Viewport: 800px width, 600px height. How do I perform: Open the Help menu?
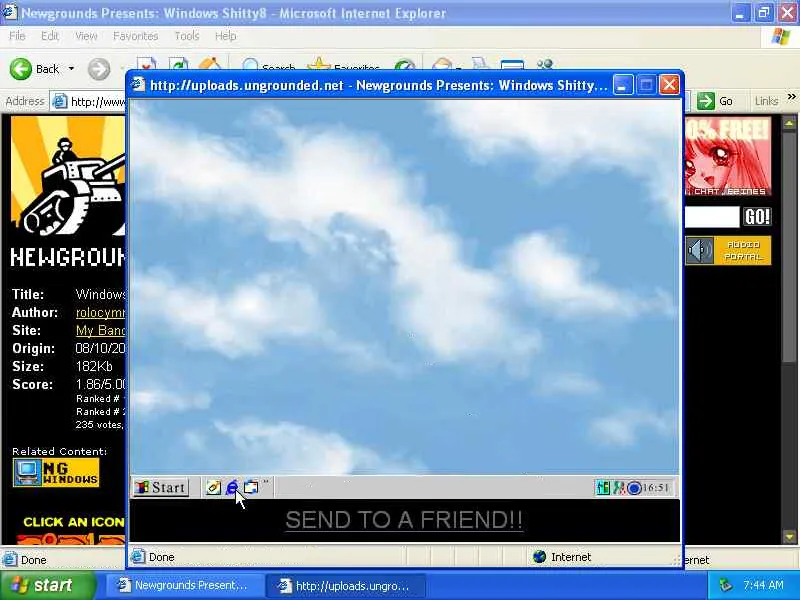(x=226, y=36)
